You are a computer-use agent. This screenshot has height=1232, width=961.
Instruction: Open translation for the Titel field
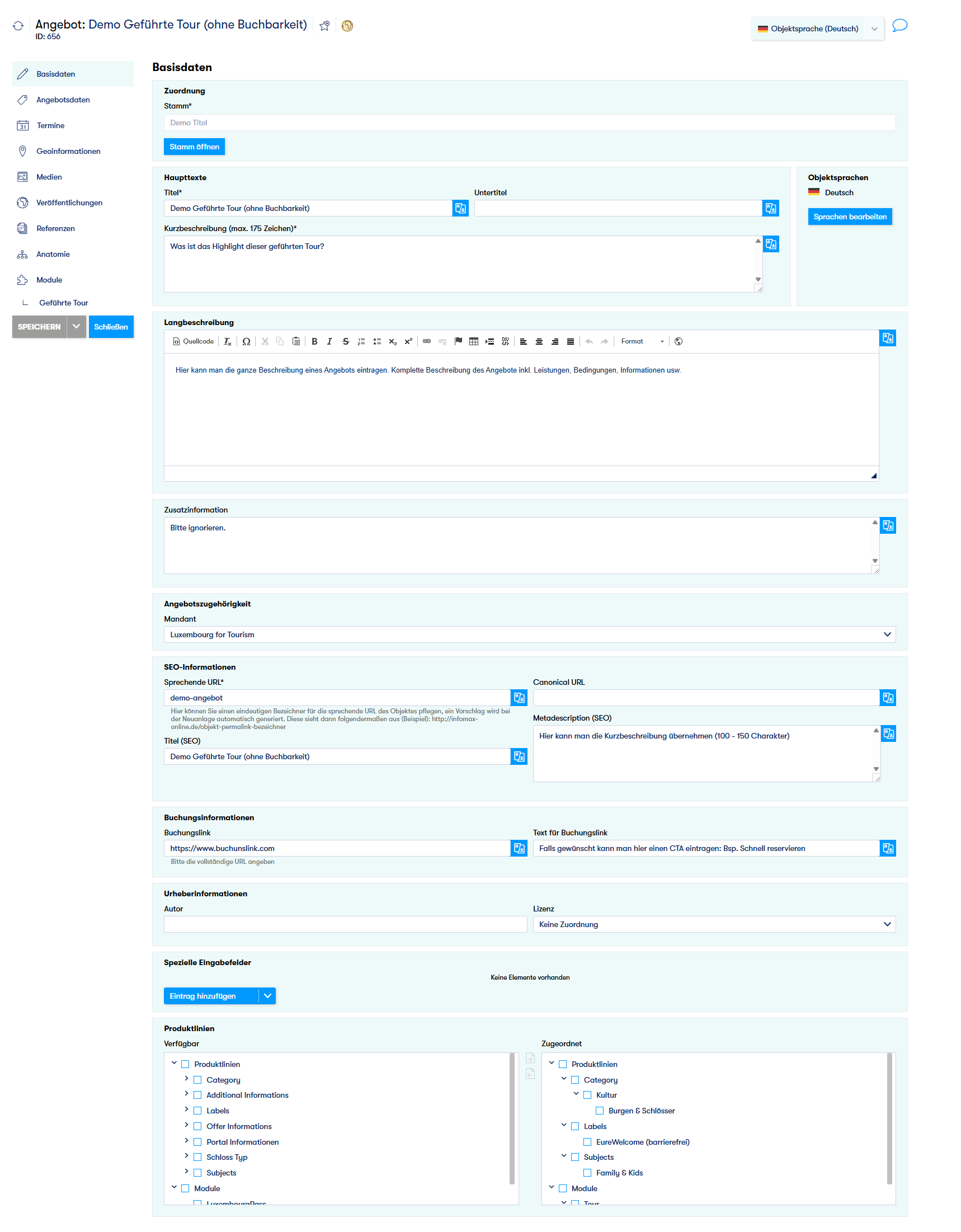(461, 208)
